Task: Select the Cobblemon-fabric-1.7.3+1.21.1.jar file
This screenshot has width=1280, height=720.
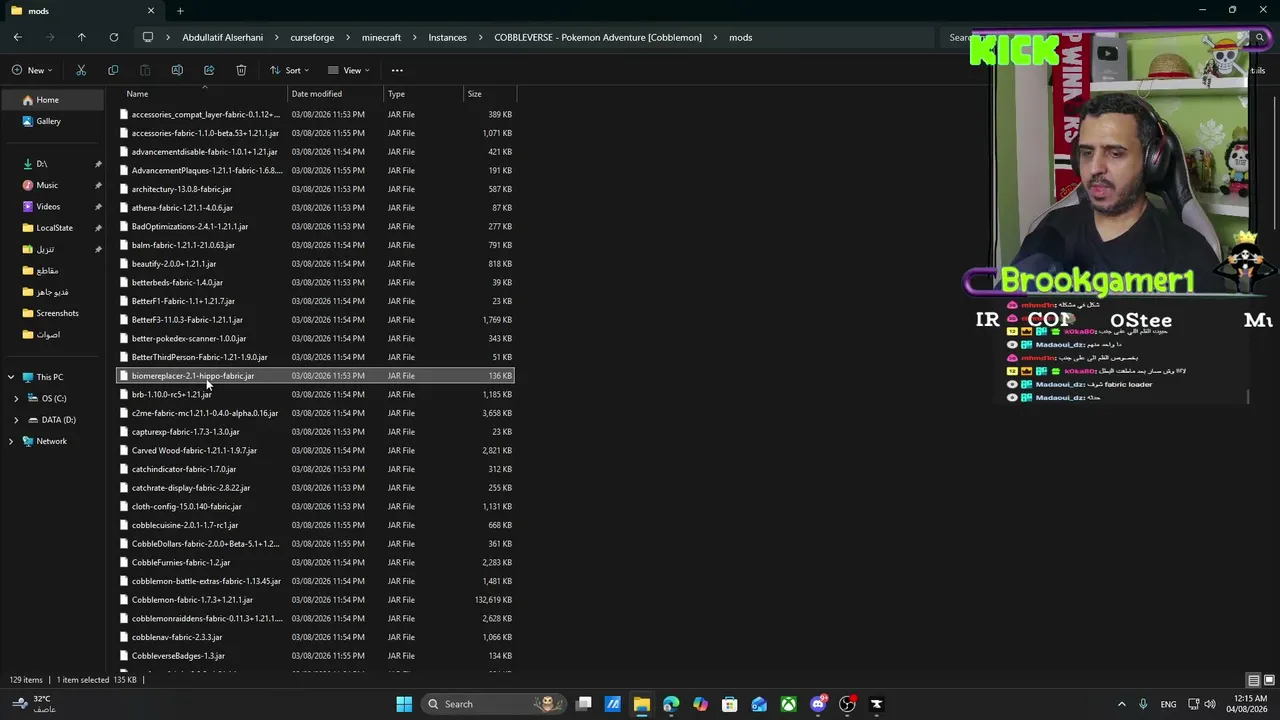Action: pyautogui.click(x=316, y=600)
